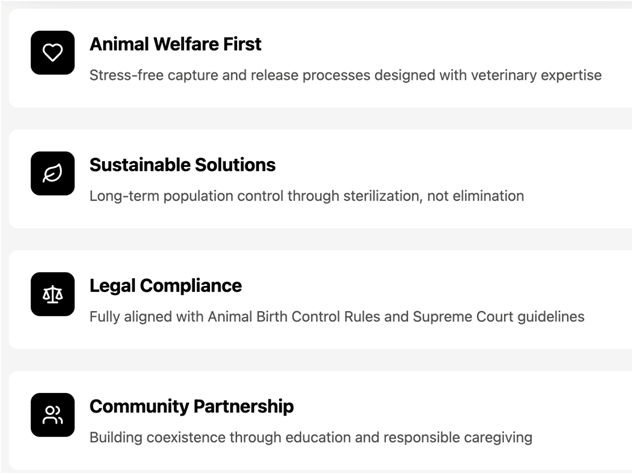Select the Animal Welfare First heading

[x=175, y=44]
